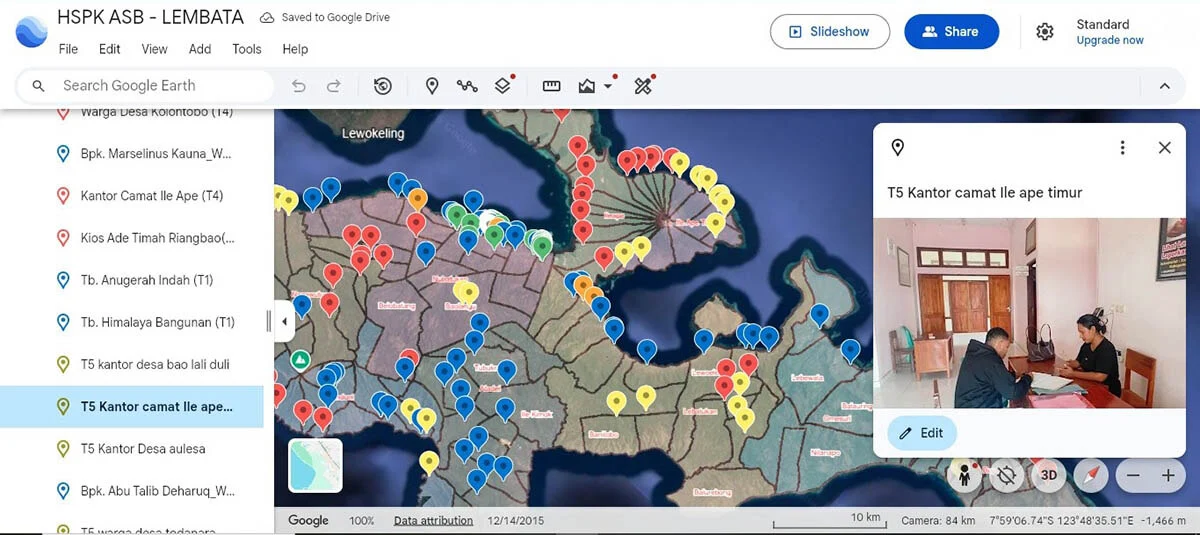Viewport: 1200px width, 535px height.
Task: Select Tb. Anugerah Indah (T1) item
Action: (132, 280)
